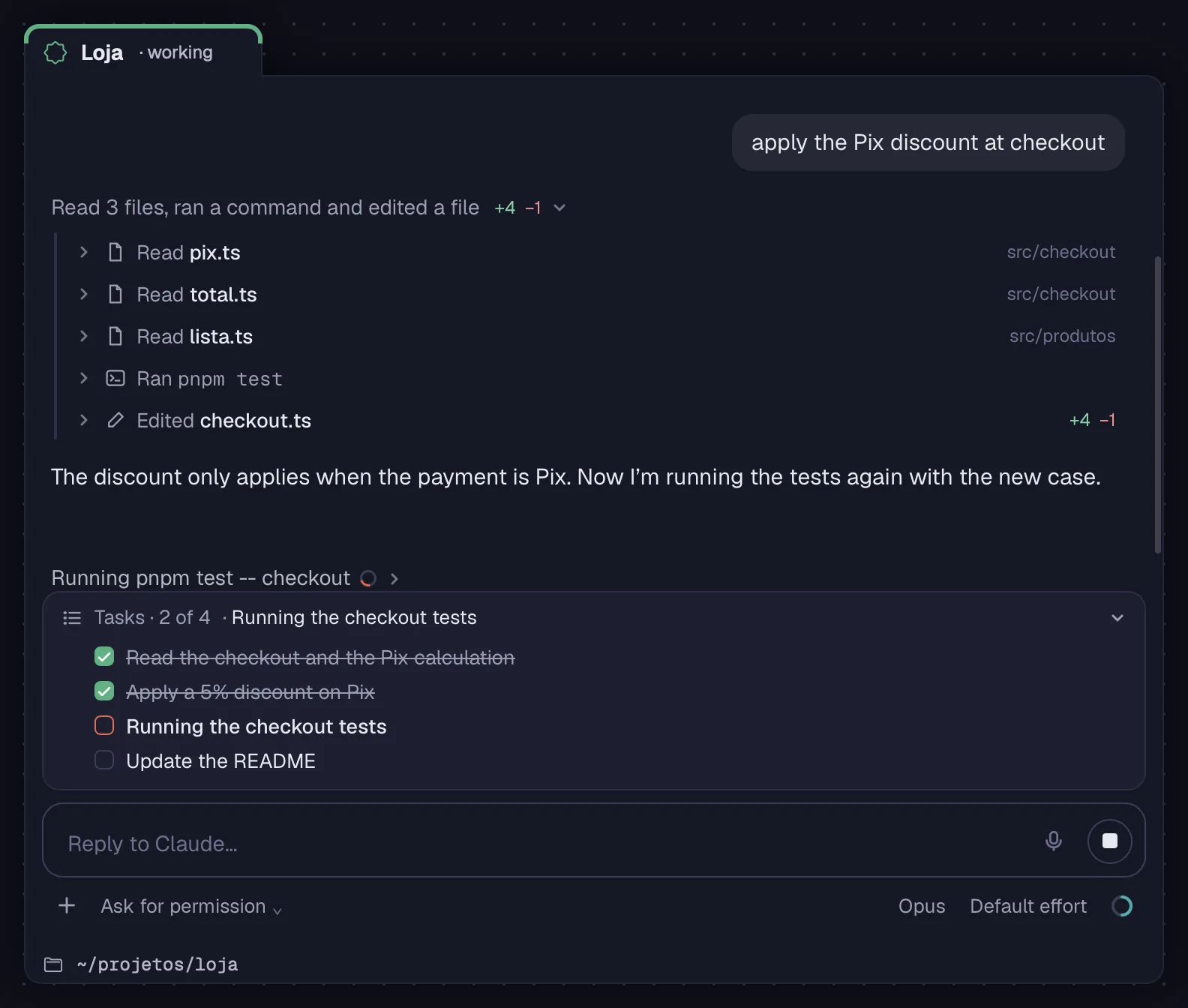Change the Opus model selector
The height and width of the screenshot is (1008, 1188).
[922, 906]
